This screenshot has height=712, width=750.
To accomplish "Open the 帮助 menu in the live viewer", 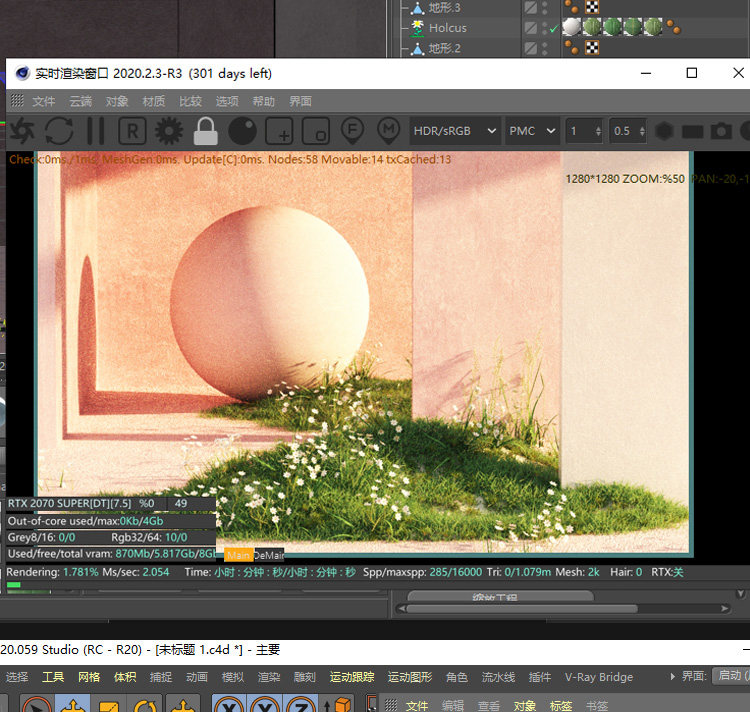I will (x=264, y=101).
